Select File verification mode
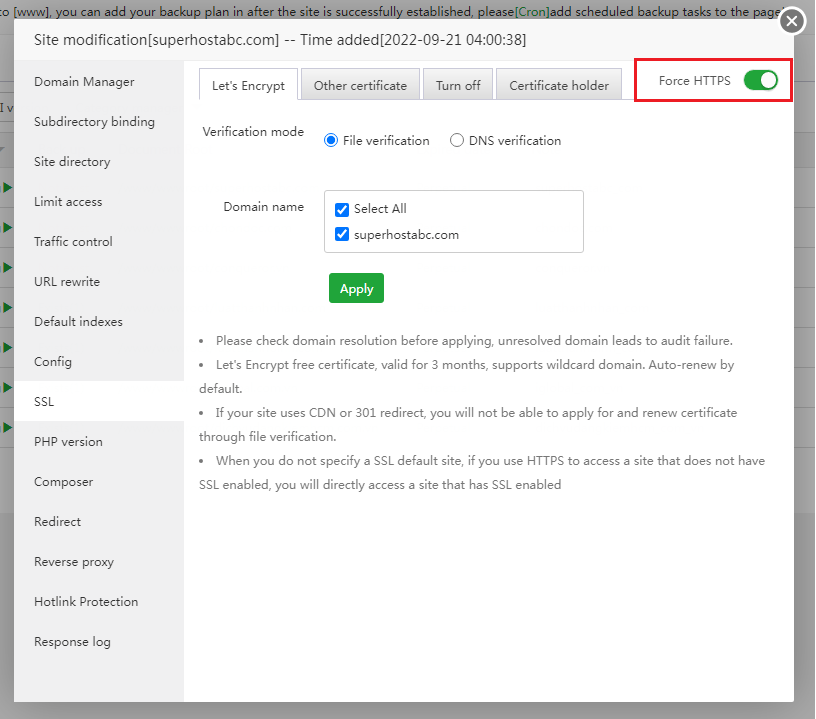Image resolution: width=816 pixels, height=719 pixels. coord(332,141)
